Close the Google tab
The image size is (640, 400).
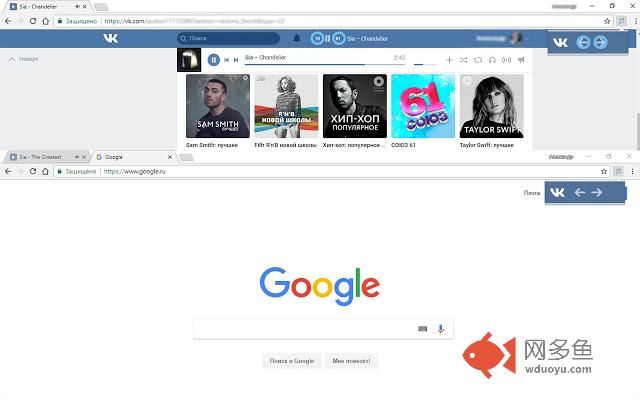(170, 157)
